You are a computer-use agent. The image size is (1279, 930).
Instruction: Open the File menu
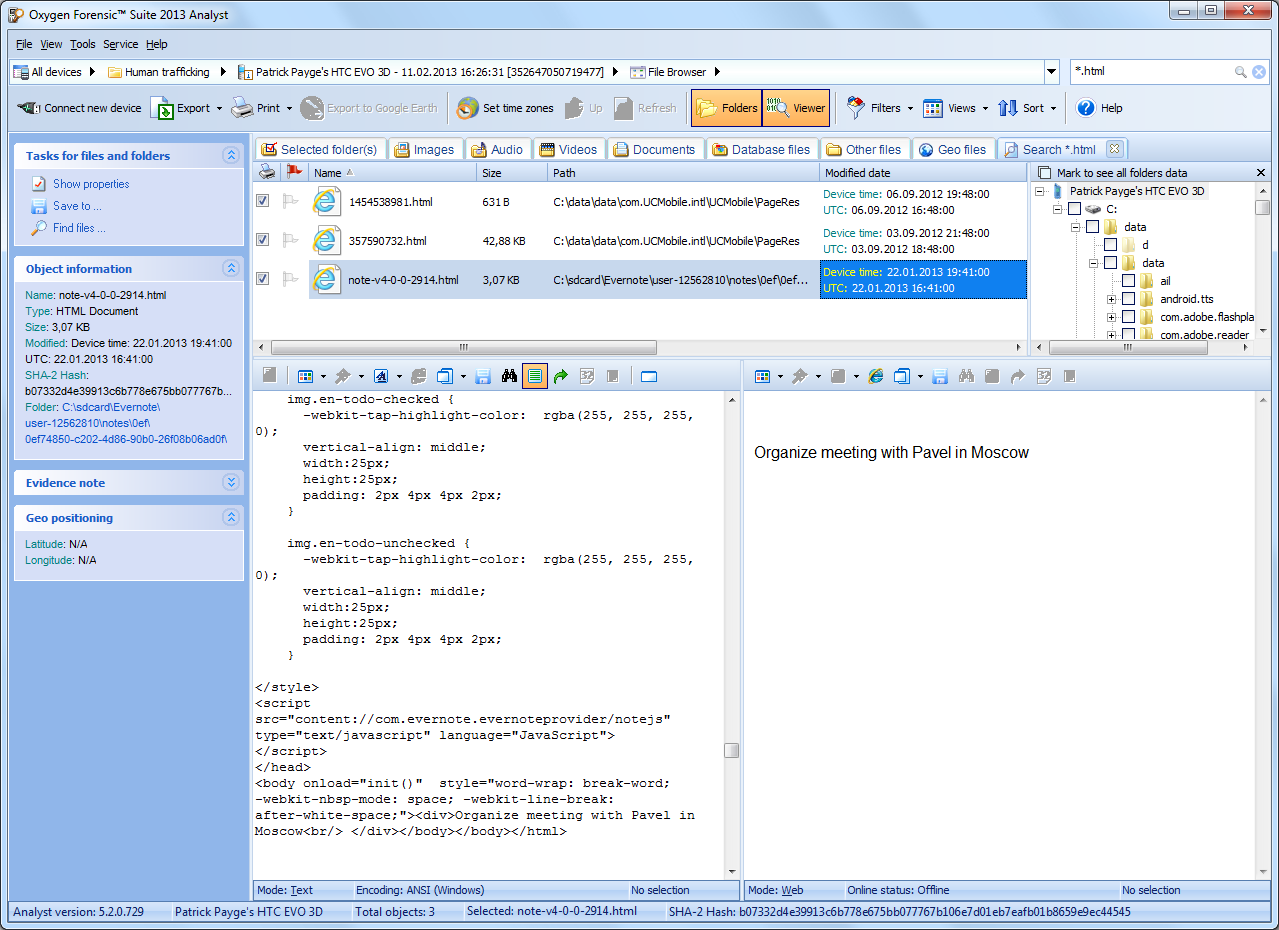click(x=24, y=44)
